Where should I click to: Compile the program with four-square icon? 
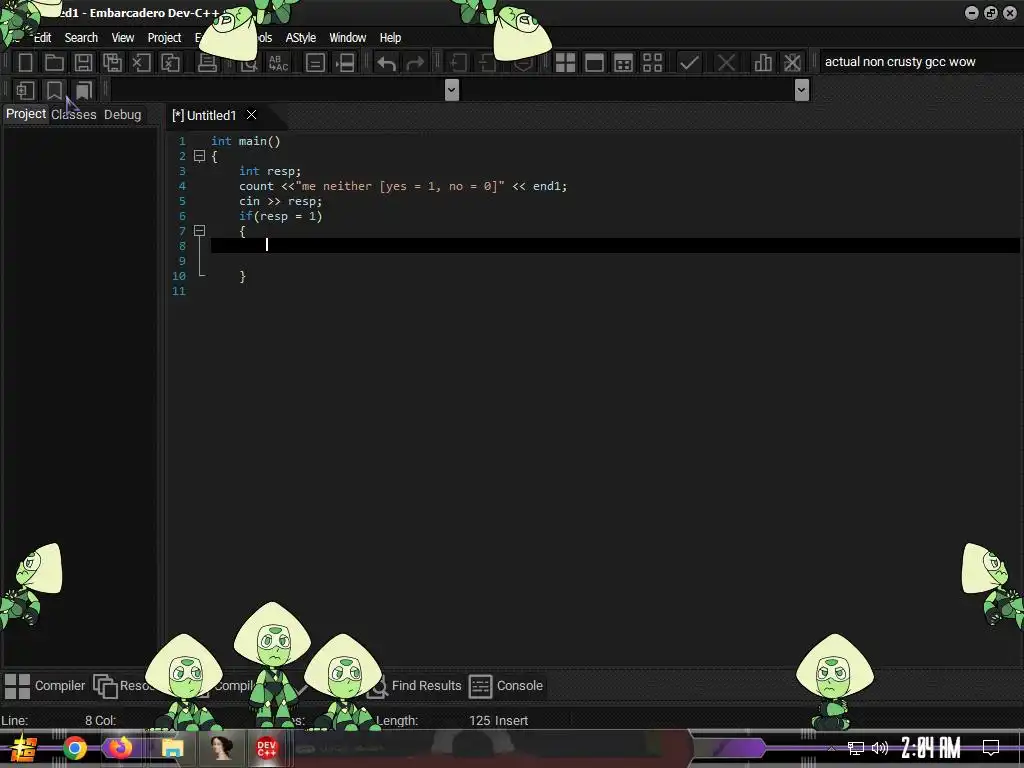point(566,63)
